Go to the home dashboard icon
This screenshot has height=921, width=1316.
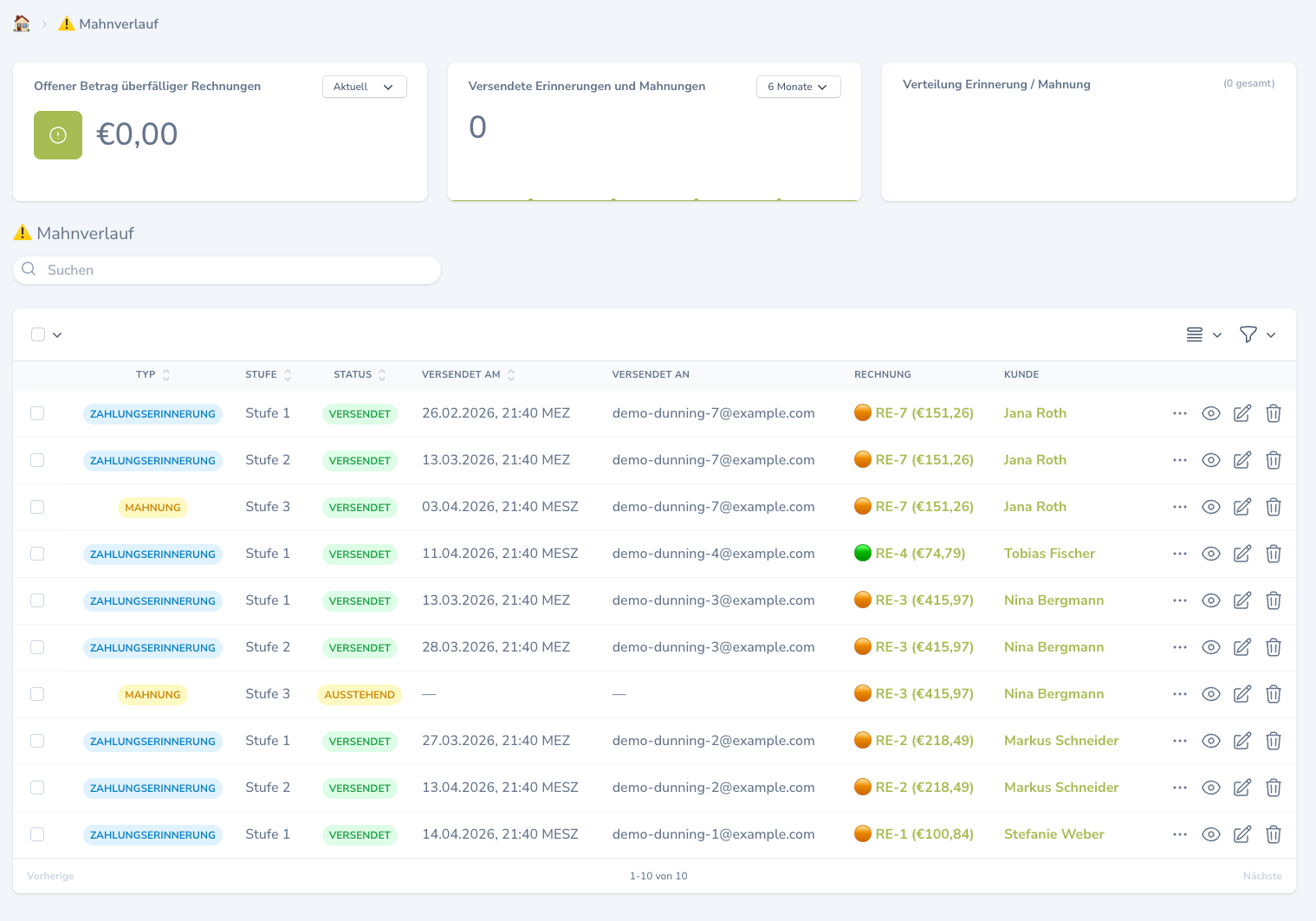[23, 23]
